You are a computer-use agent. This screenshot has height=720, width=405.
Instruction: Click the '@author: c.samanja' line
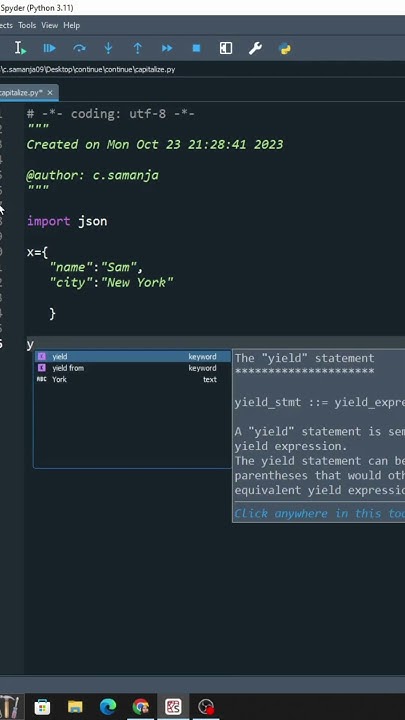[92, 175]
